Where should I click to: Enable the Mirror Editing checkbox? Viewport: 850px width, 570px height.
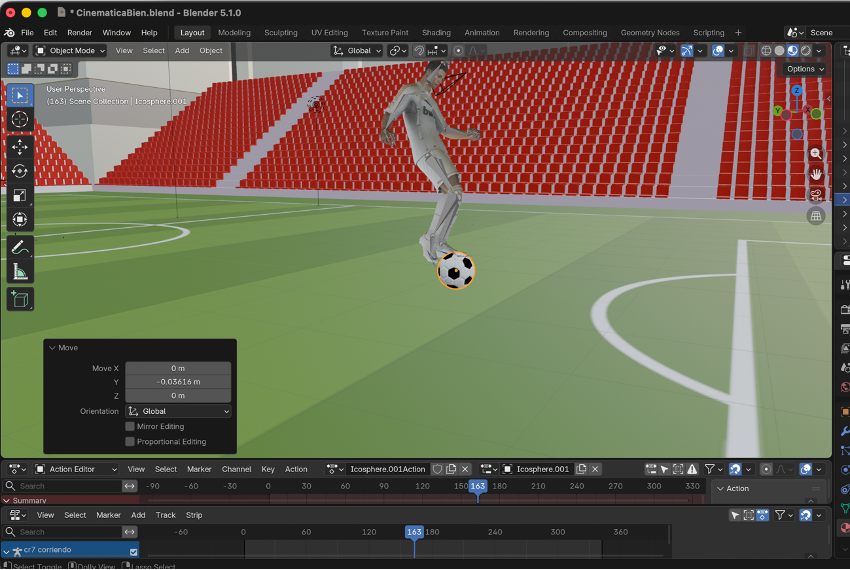tap(130, 426)
